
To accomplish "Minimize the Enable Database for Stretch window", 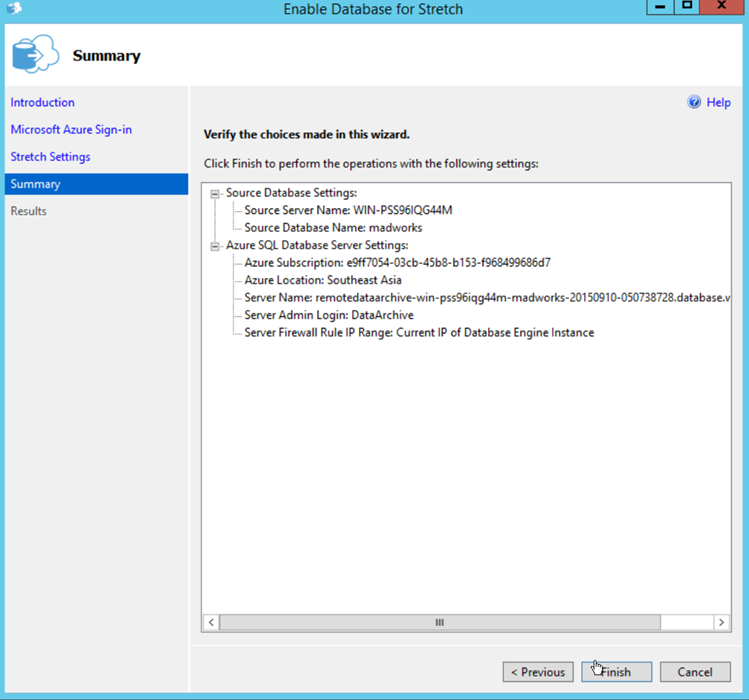I will [660, 7].
